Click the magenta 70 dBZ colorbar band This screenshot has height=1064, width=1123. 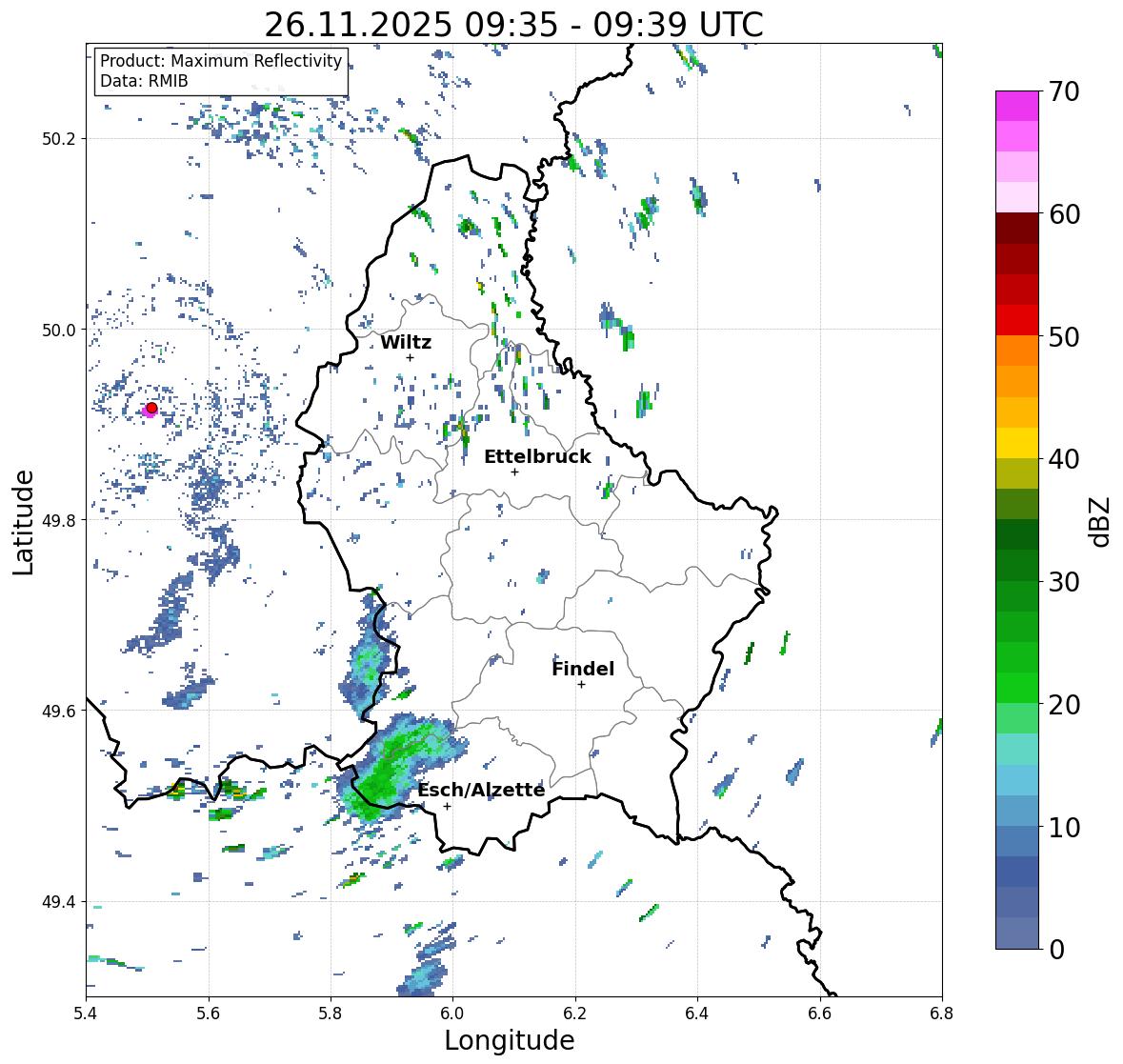pos(1017,106)
